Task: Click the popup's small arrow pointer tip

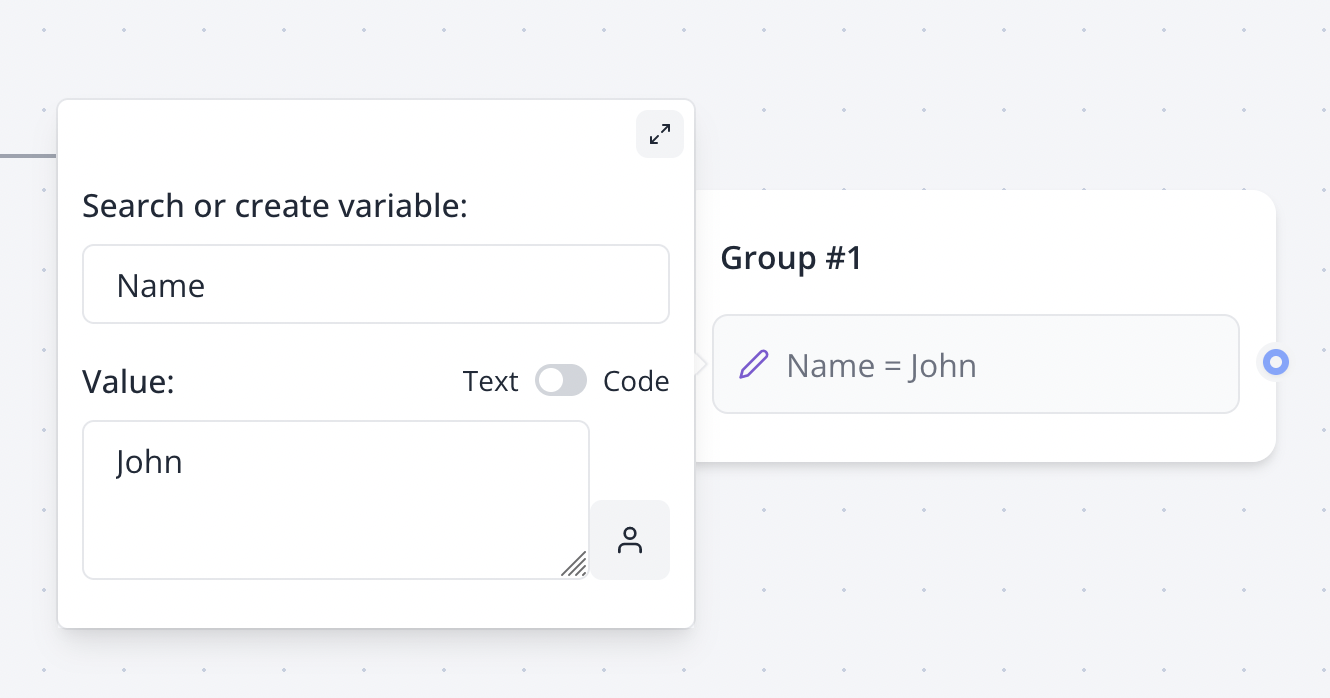Action: point(702,364)
